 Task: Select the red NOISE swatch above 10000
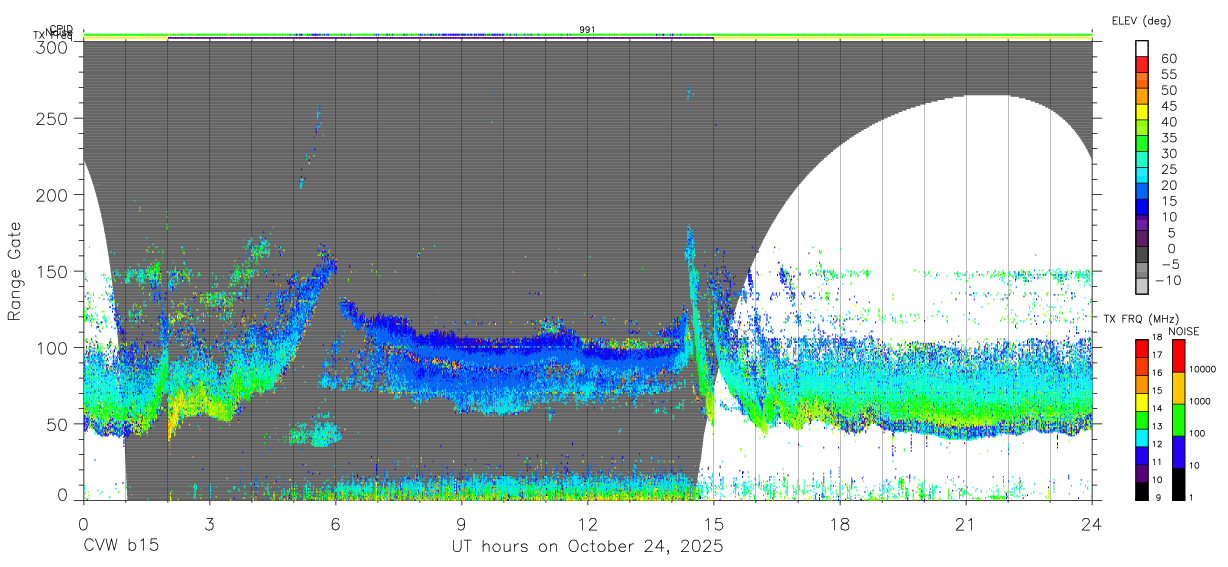click(x=1177, y=356)
